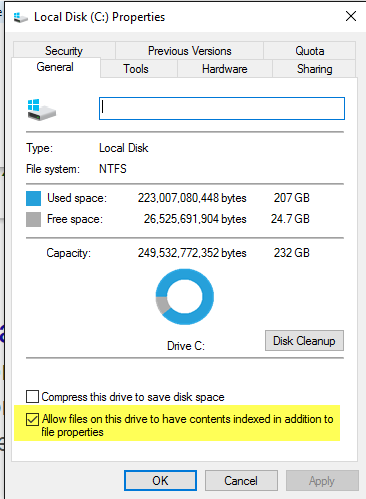Click the gray Free space swatch
The width and height of the screenshot is (366, 499).
33,219
